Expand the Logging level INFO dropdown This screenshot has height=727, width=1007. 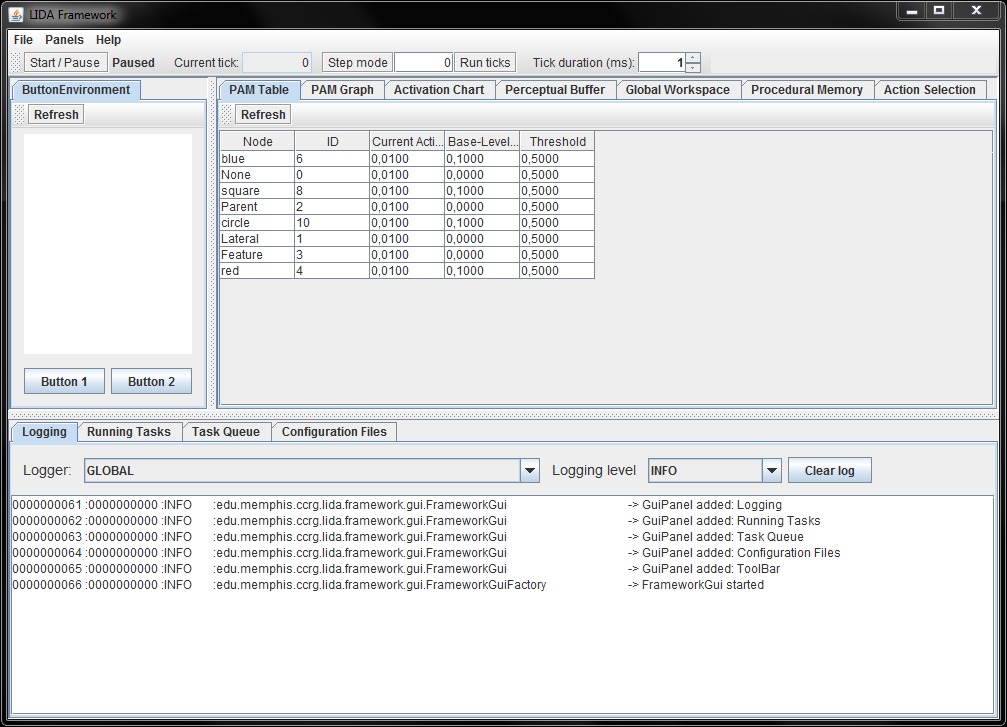[x=771, y=471]
